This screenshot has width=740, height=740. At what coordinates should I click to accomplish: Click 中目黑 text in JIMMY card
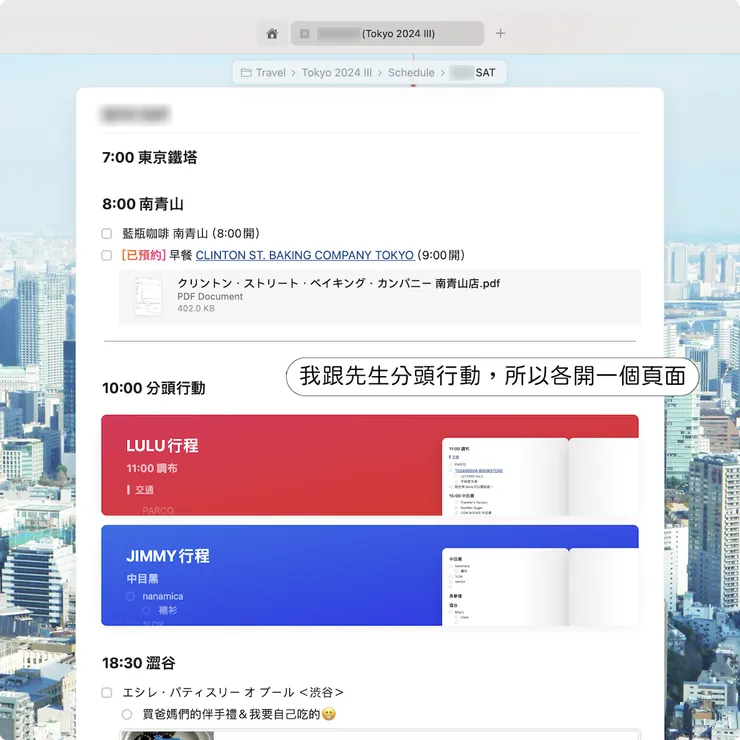143,579
